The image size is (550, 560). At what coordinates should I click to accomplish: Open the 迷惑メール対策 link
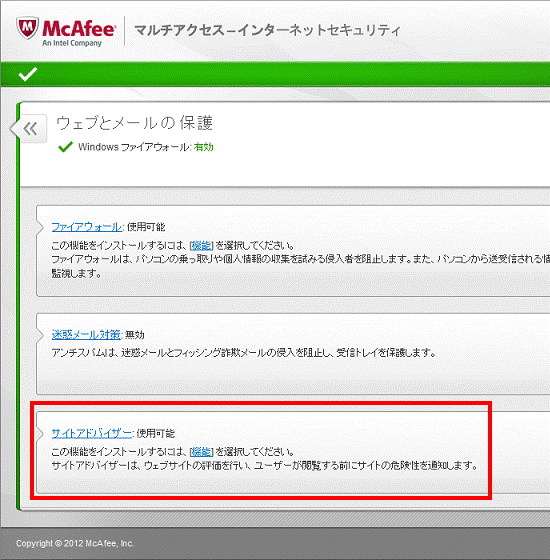(x=86, y=334)
